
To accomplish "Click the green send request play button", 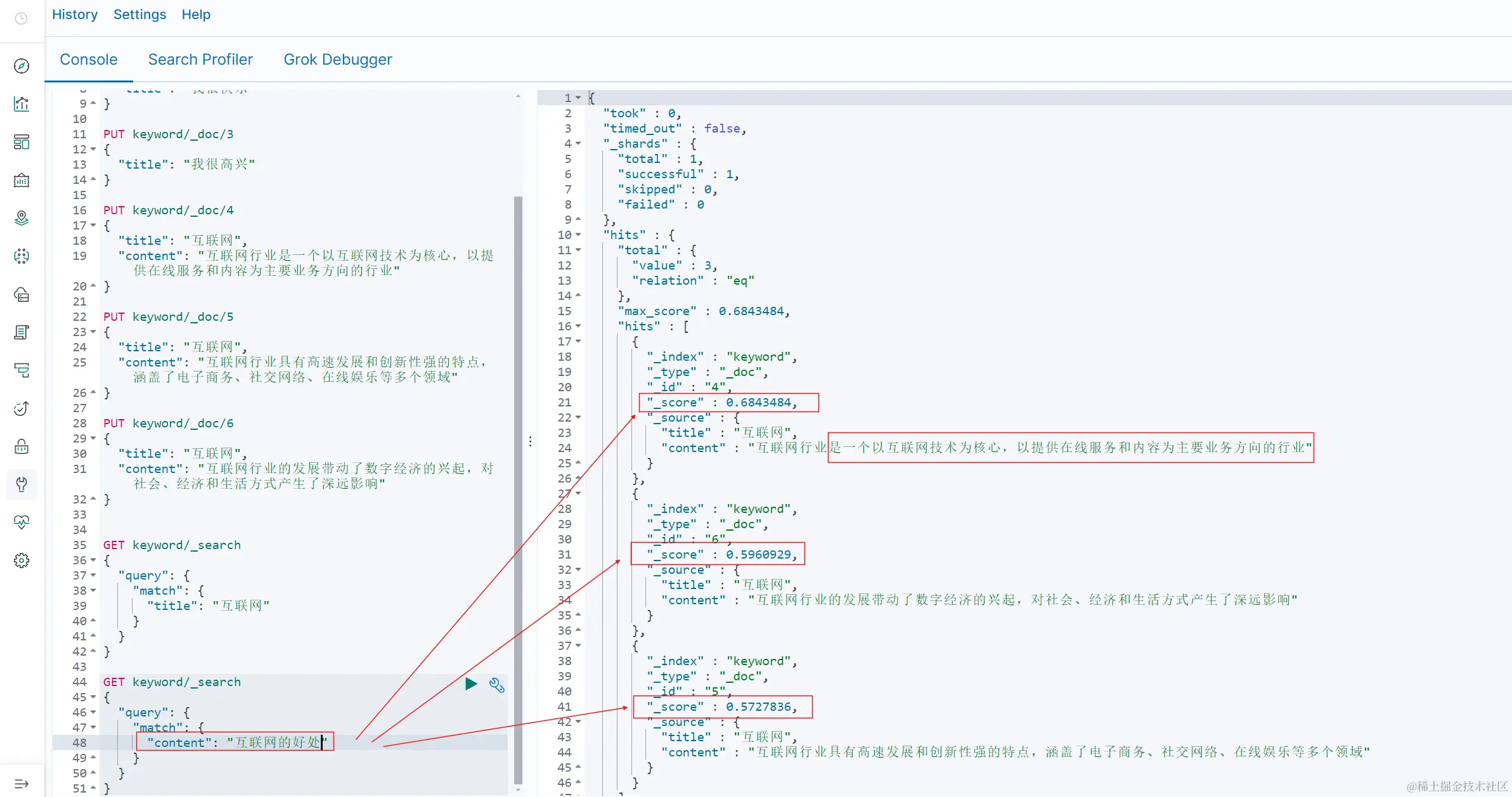I will point(471,684).
